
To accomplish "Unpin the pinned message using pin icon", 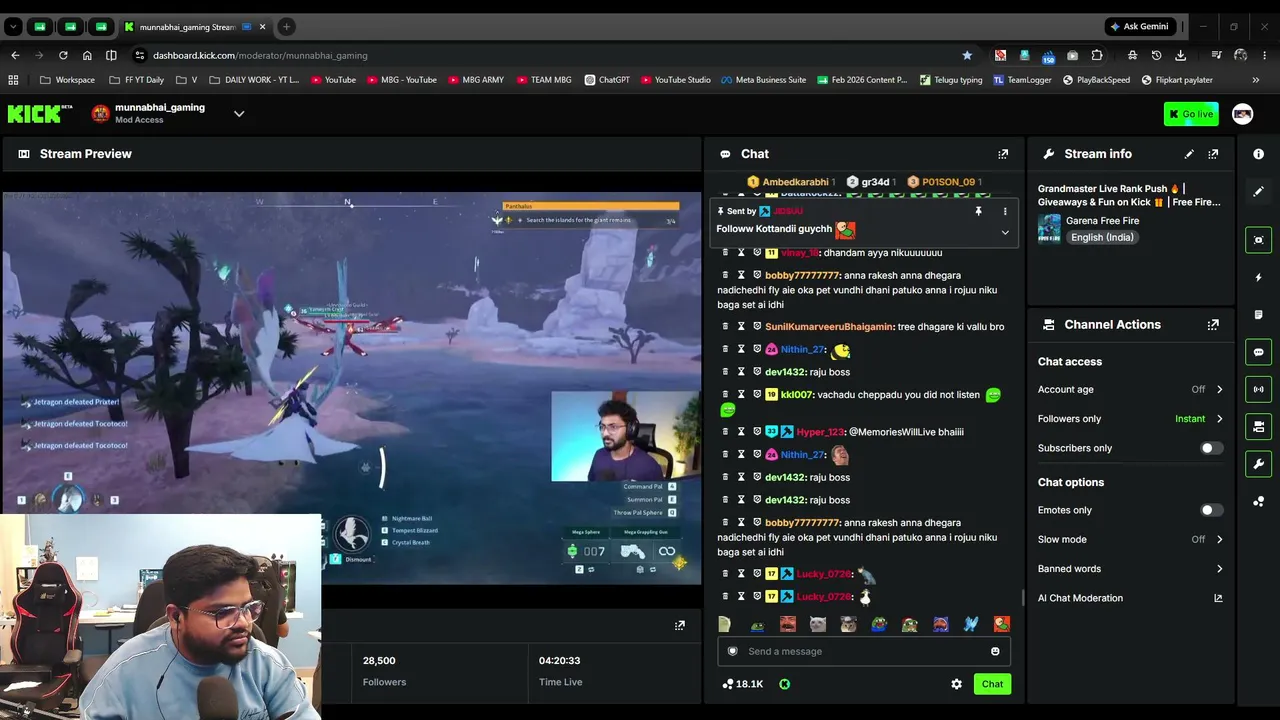I will (x=978, y=212).
